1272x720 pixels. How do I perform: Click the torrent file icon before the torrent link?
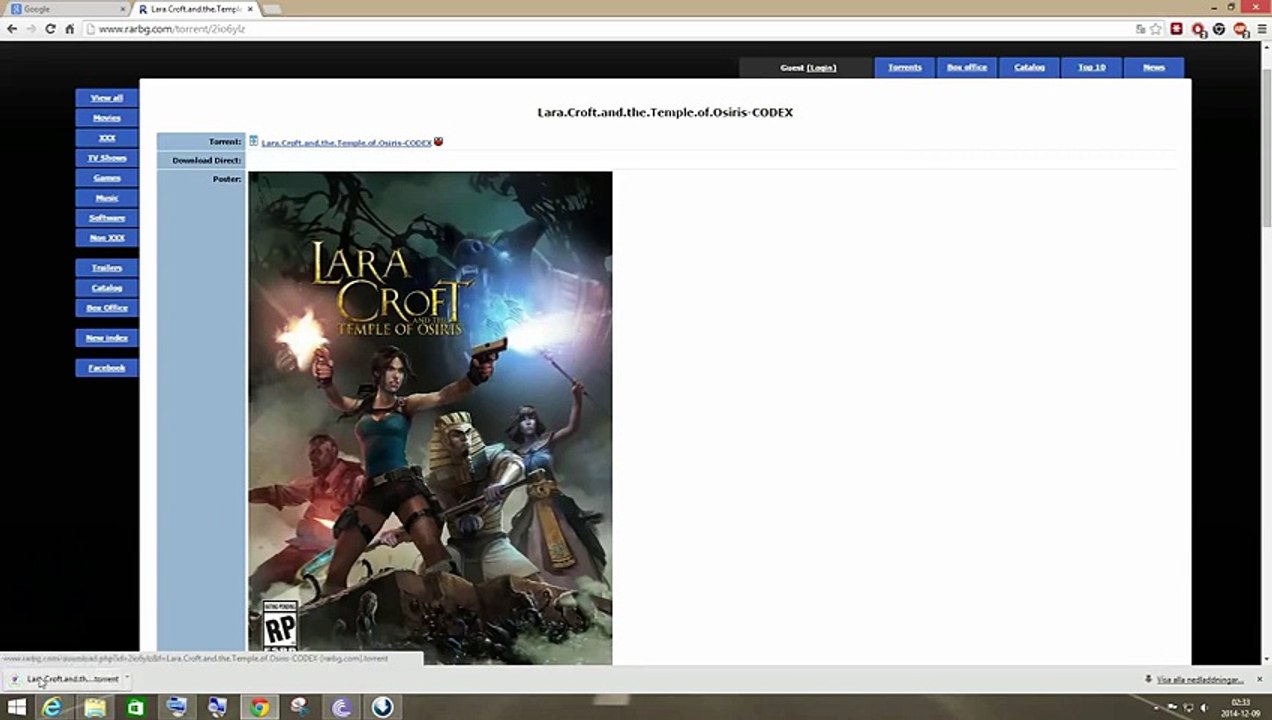[x=254, y=141]
